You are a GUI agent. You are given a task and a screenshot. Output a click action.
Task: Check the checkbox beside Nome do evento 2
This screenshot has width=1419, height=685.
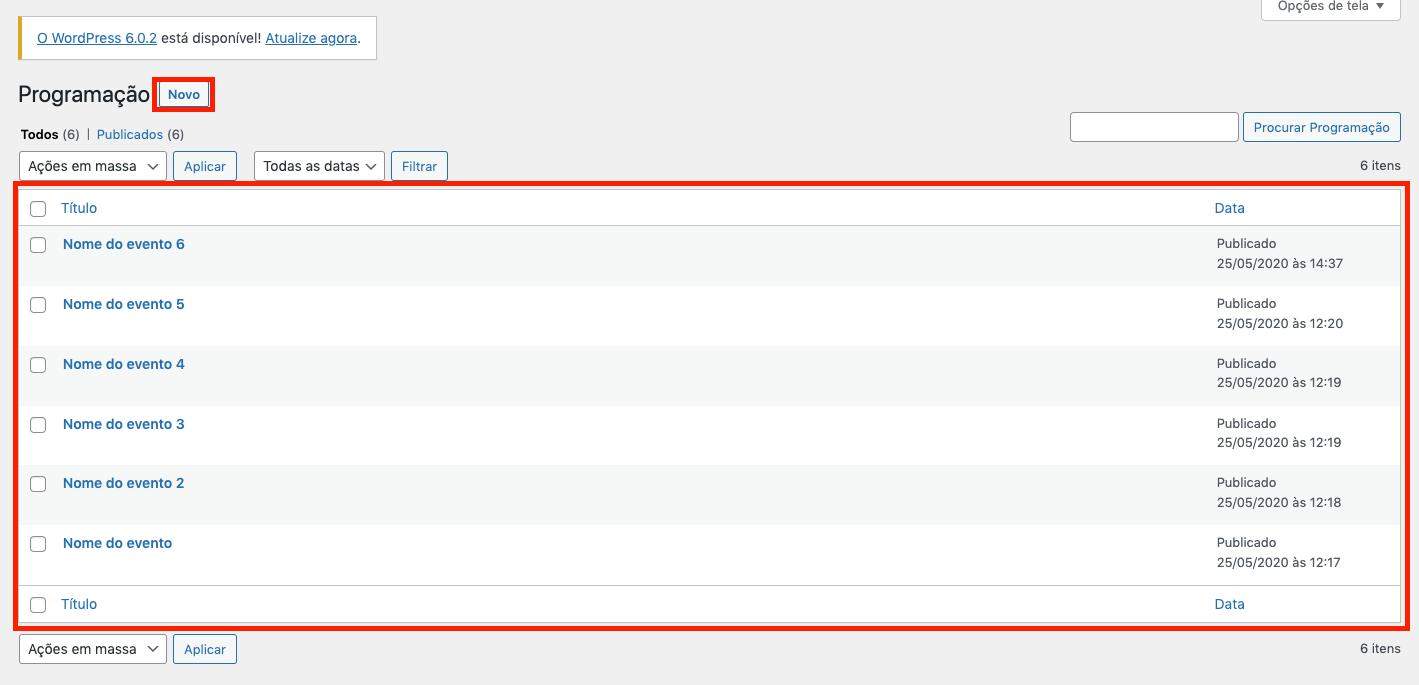[x=38, y=484]
